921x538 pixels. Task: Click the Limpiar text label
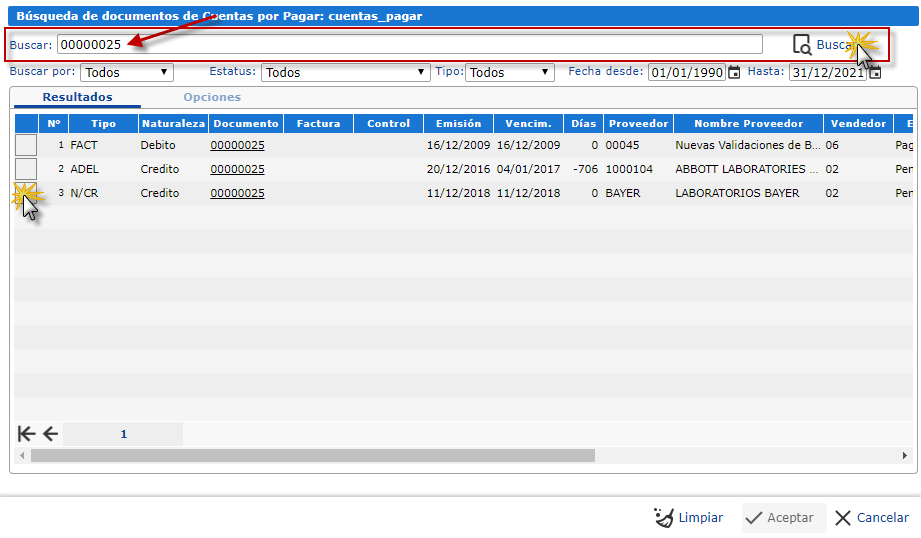[701, 517]
